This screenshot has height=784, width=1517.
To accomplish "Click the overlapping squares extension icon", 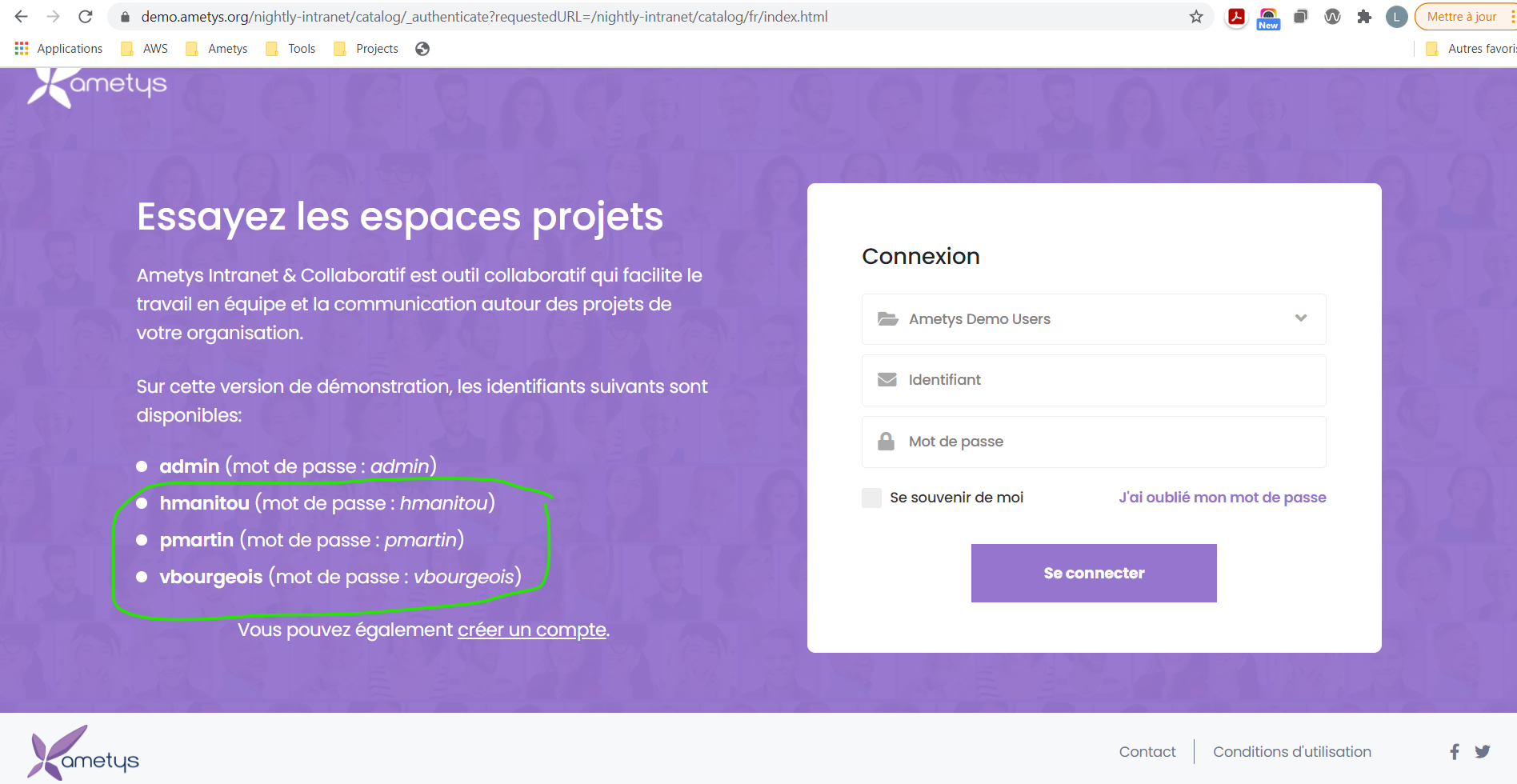I will [1301, 17].
